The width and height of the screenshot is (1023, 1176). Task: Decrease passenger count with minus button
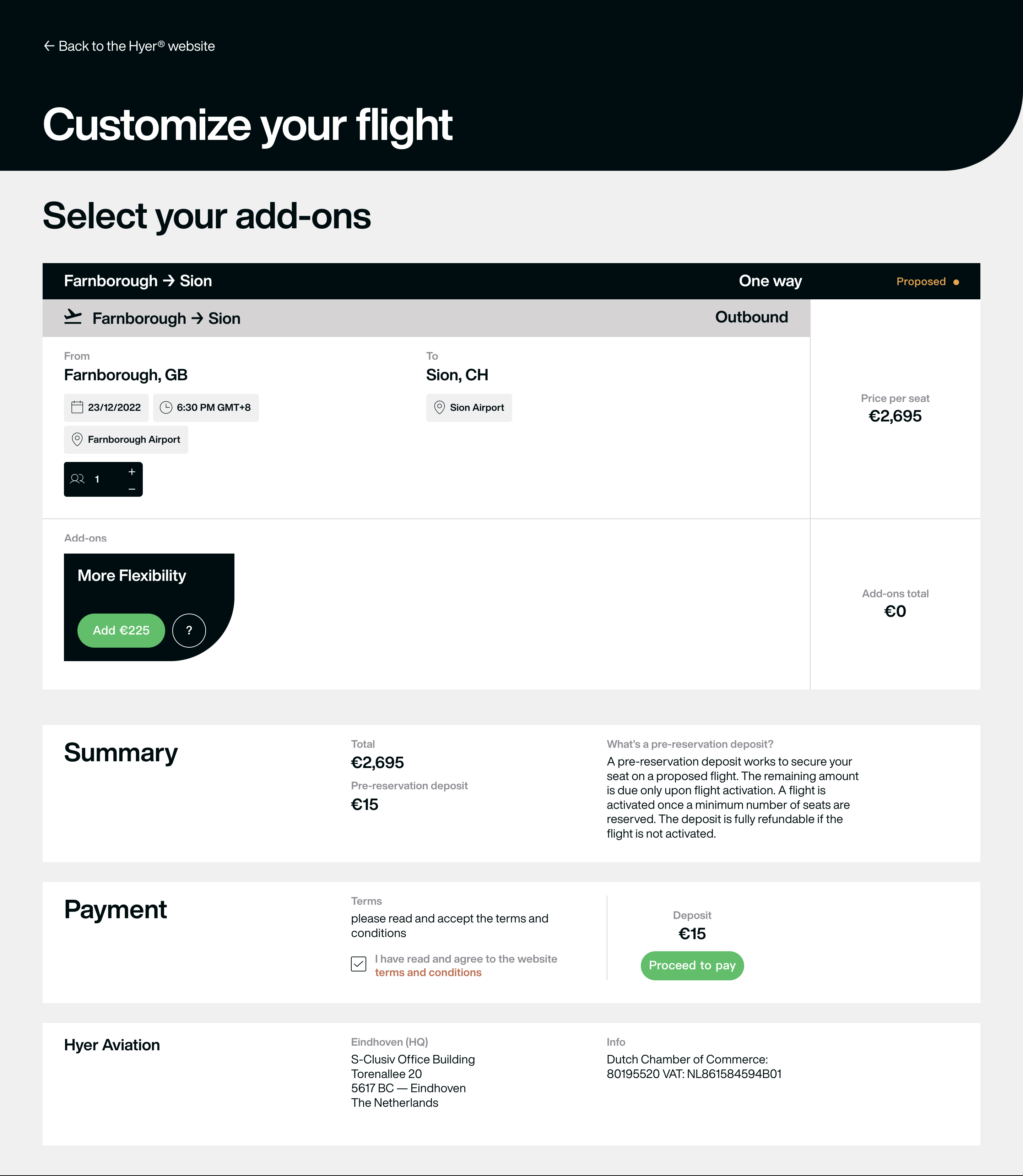132,489
